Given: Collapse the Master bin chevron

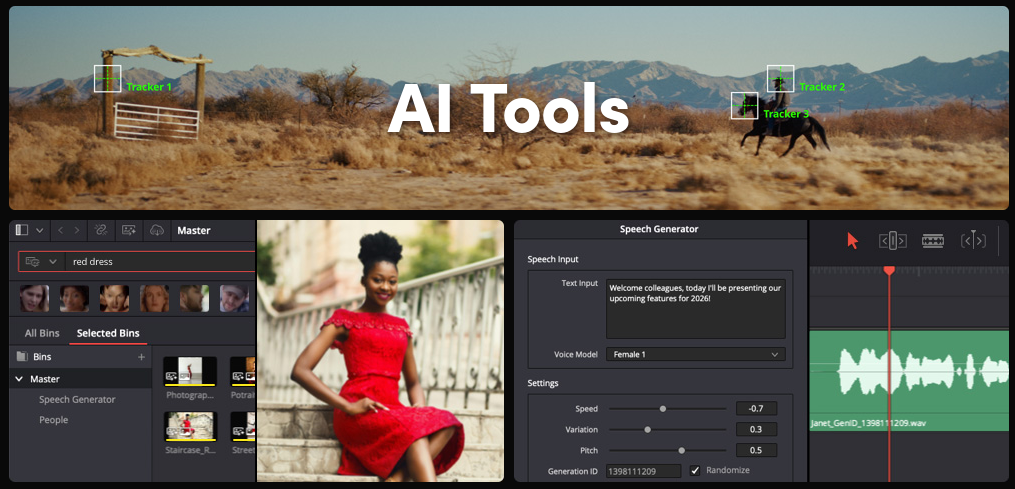Looking at the screenshot, I should 19,379.
